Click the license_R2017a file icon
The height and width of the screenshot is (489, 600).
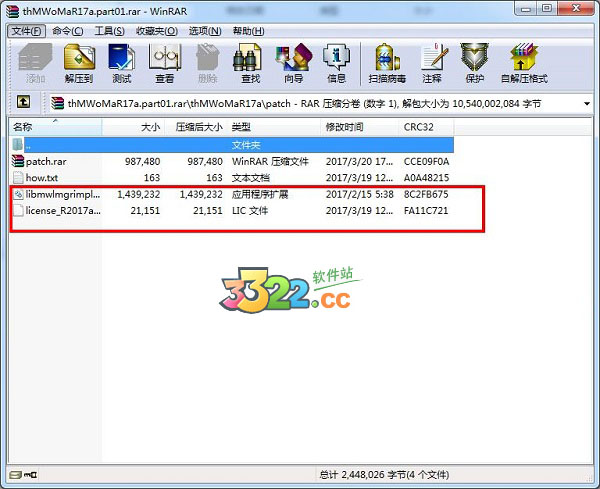point(18,210)
